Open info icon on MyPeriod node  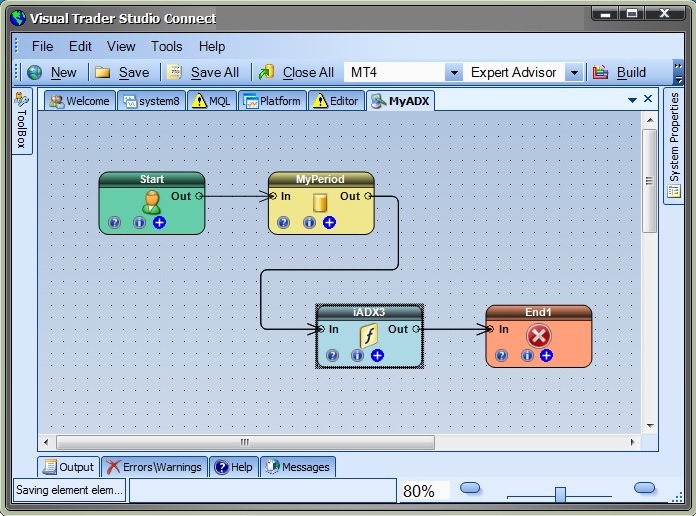click(x=309, y=222)
